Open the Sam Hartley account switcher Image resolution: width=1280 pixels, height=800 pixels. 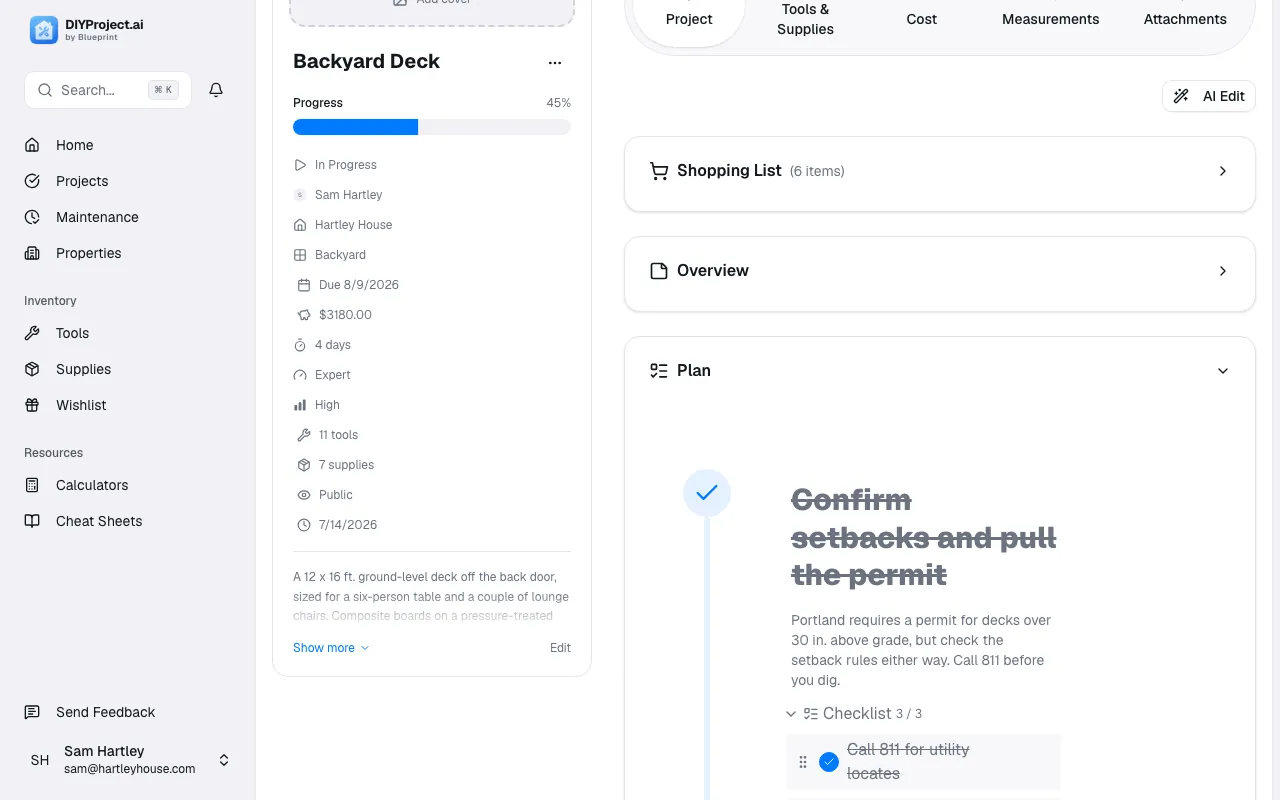point(128,760)
